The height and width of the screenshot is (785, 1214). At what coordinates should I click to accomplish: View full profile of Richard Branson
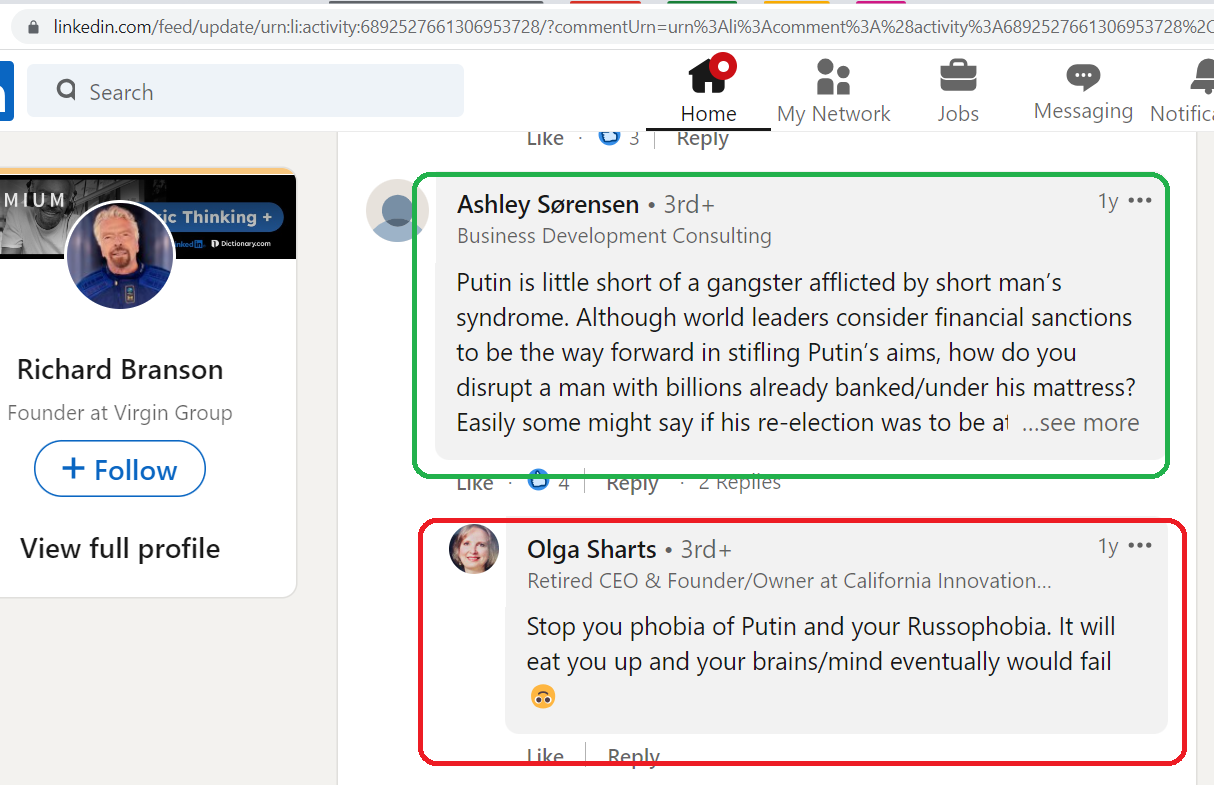click(120, 548)
